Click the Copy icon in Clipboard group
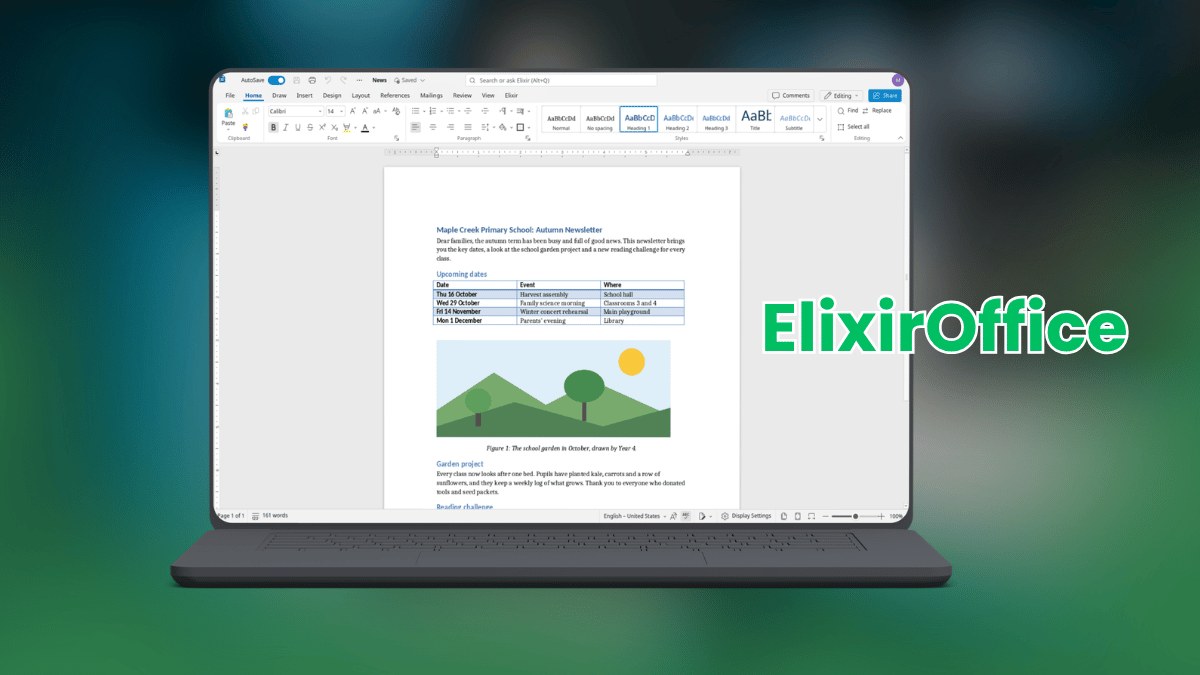 click(255, 111)
